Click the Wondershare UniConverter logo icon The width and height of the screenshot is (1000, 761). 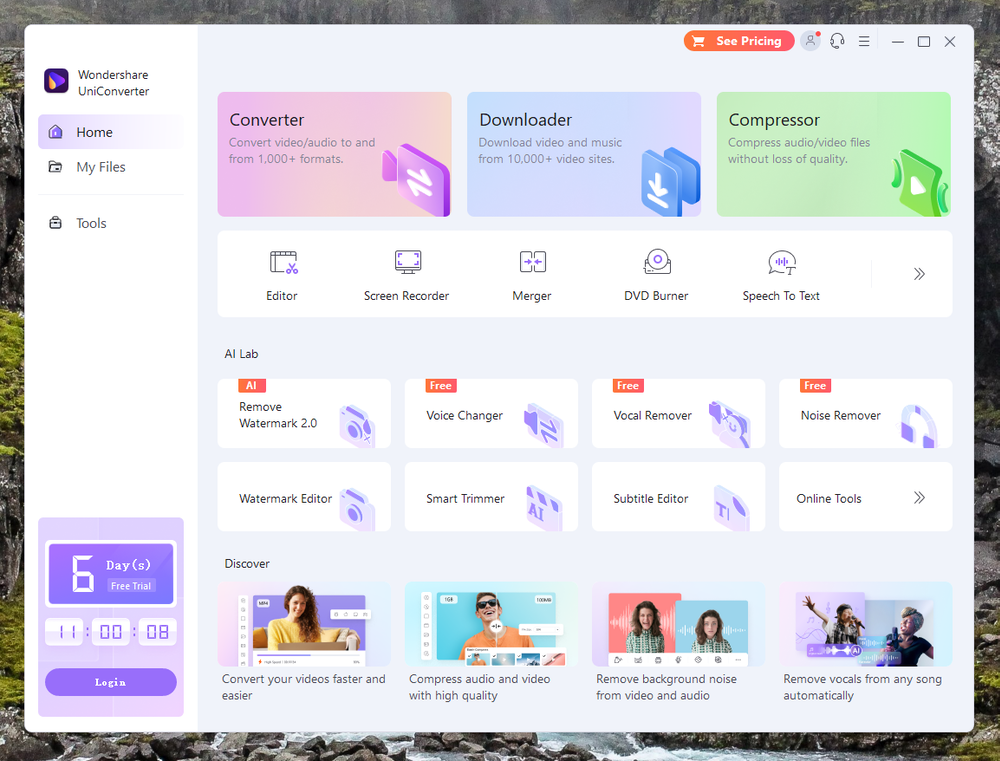(x=56, y=81)
